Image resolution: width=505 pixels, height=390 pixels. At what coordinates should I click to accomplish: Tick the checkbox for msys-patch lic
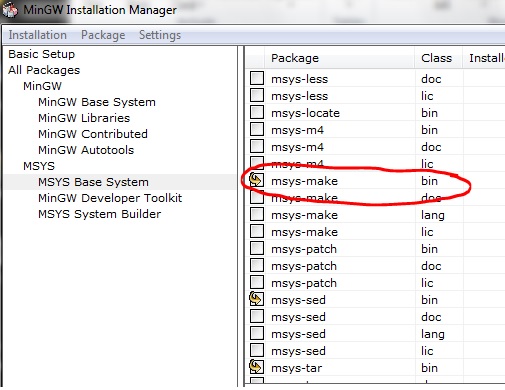(257, 282)
